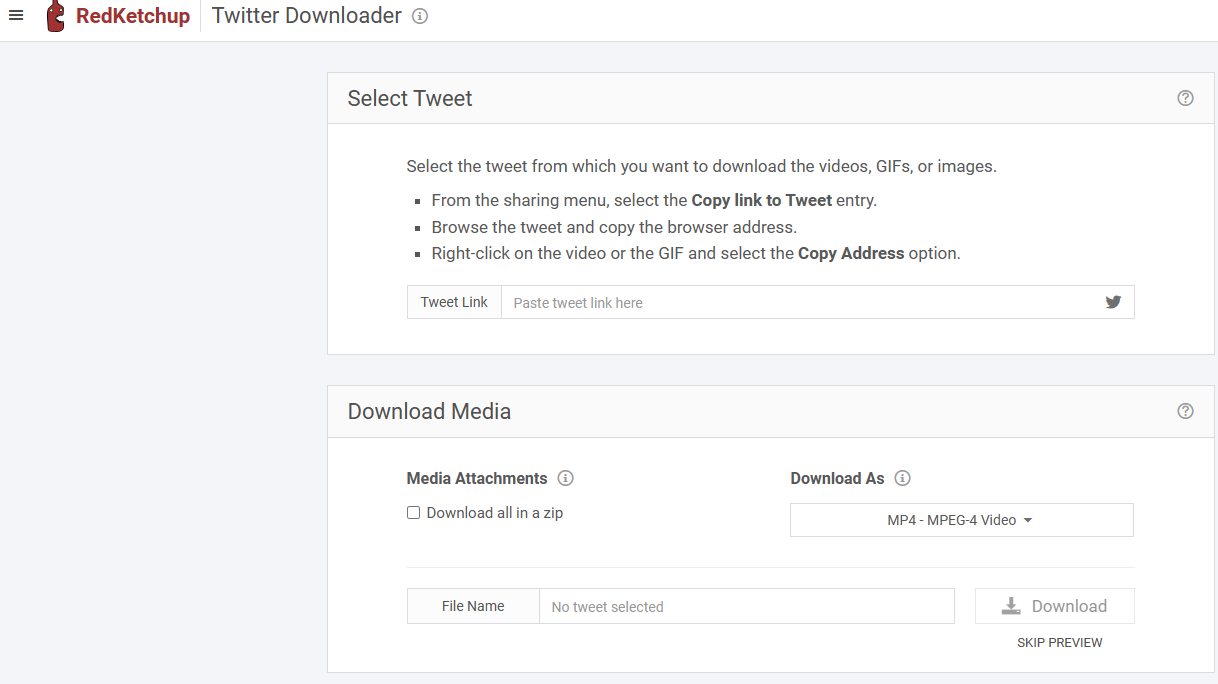
Task: Click the Copy link to Tweet instruction line
Action: 654,200
